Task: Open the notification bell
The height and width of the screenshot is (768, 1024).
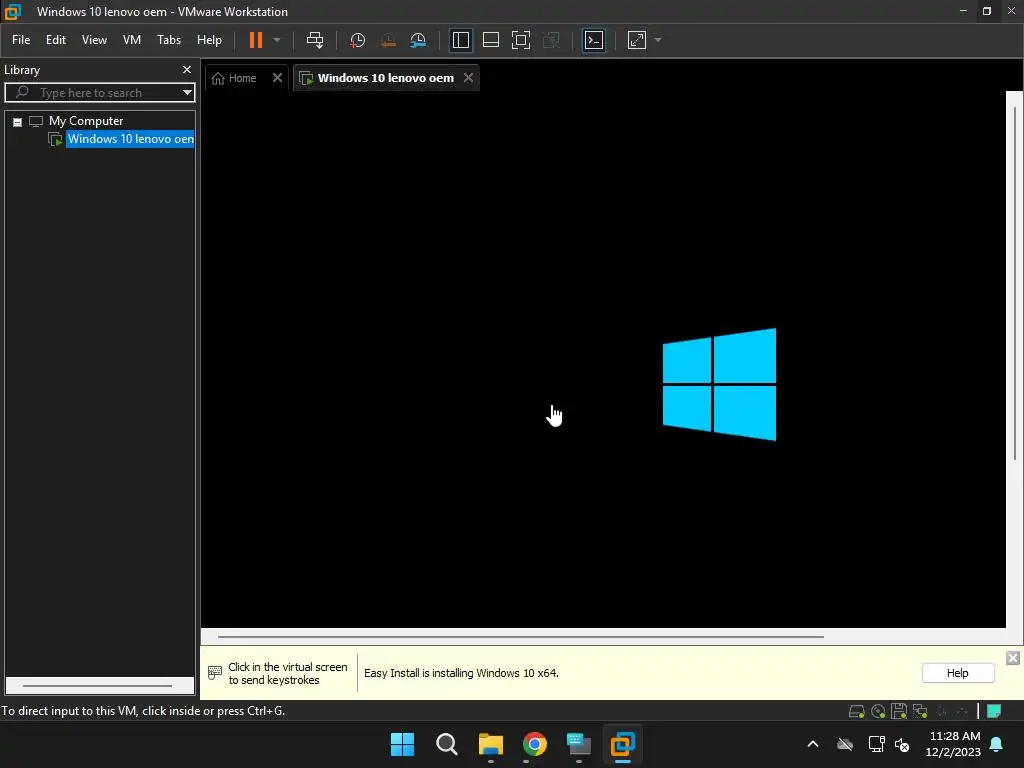Action: pyautogui.click(x=997, y=744)
